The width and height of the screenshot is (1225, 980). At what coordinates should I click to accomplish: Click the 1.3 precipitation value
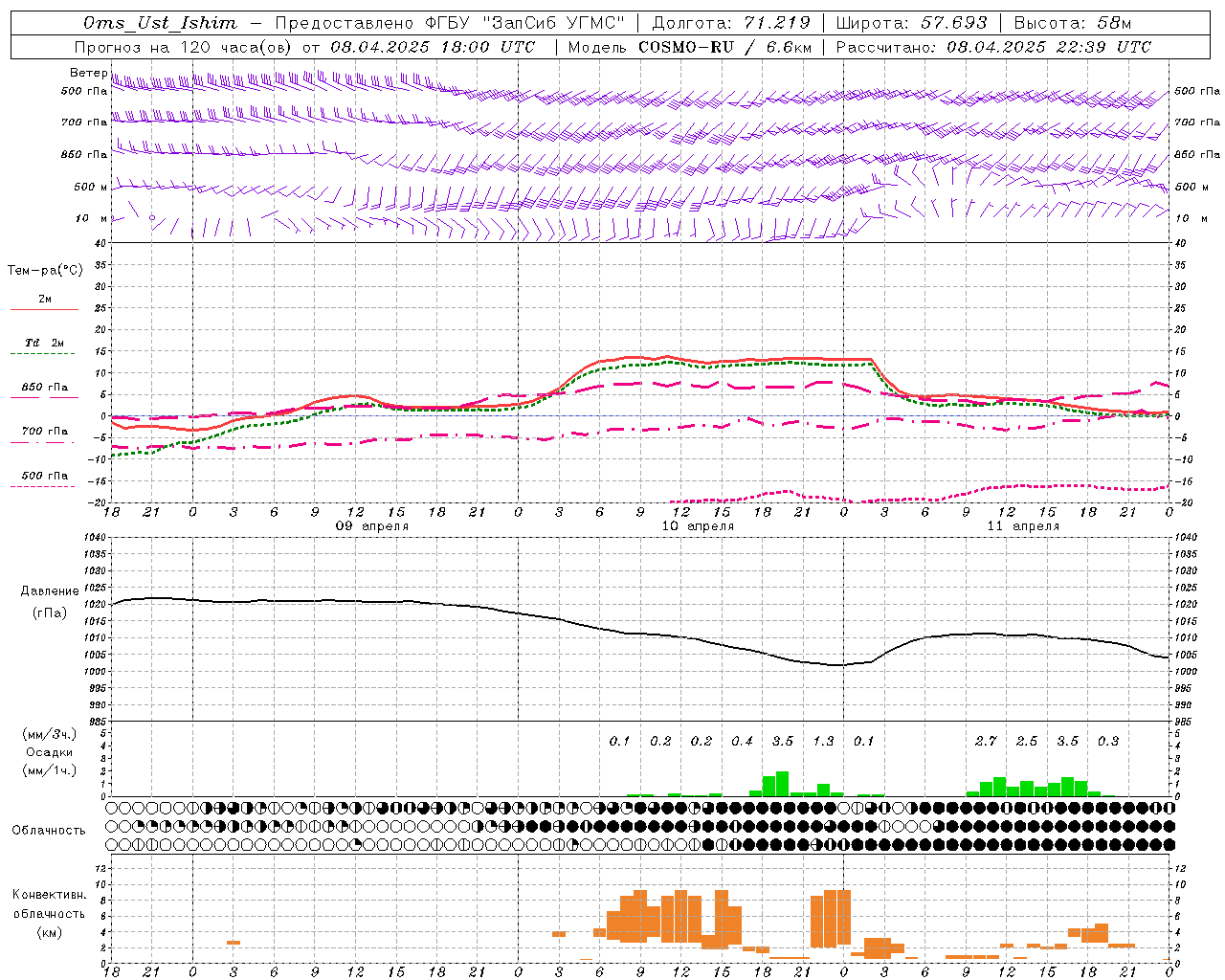pyautogui.click(x=823, y=742)
